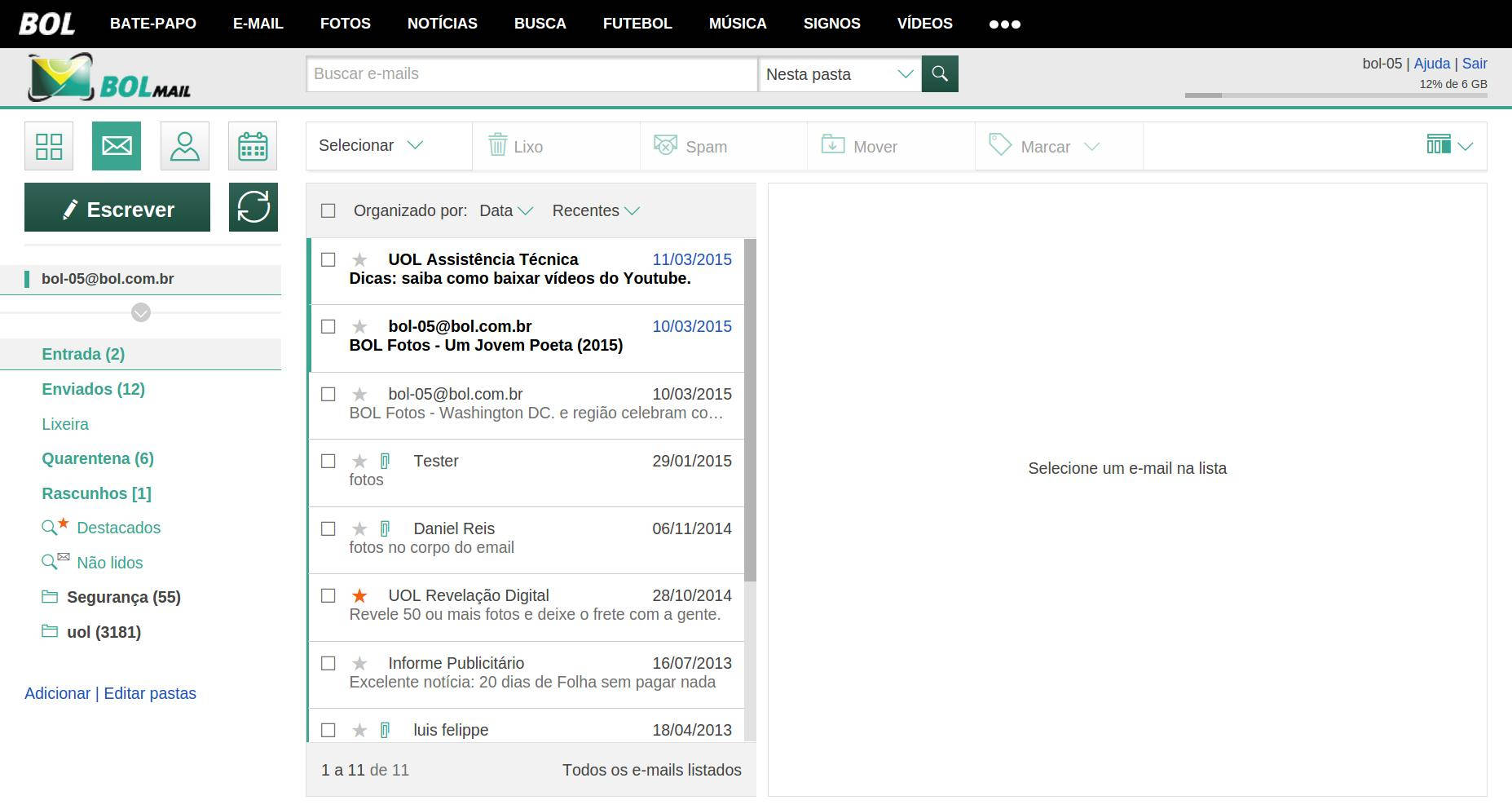Click the BOL Mail logo
The height and width of the screenshot is (809, 1512).
click(x=109, y=77)
